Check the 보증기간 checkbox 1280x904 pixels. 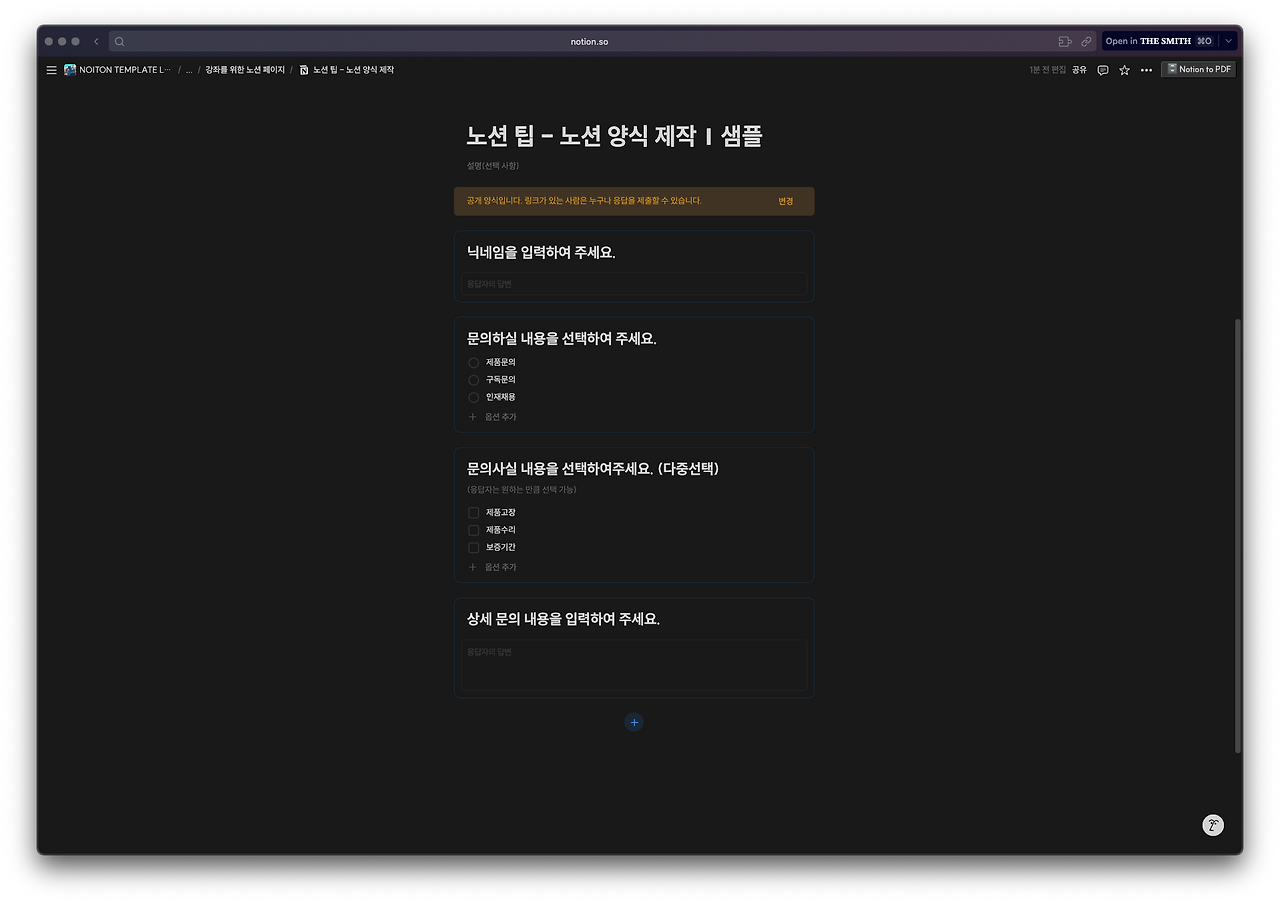(472, 547)
